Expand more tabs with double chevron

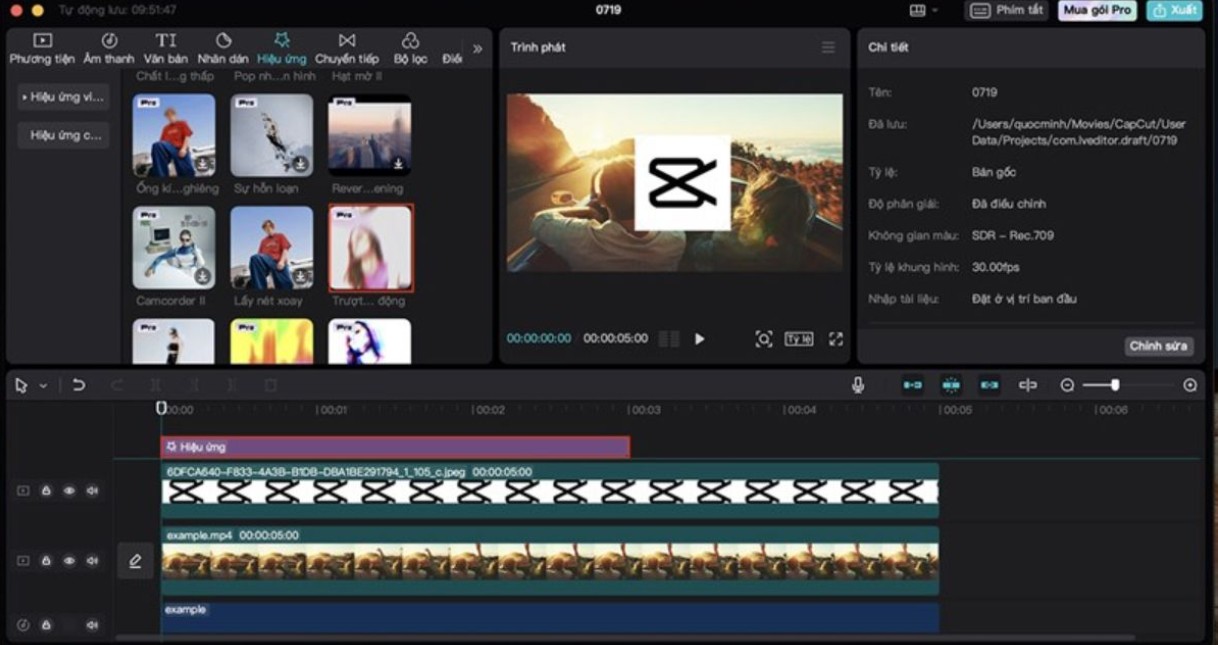tap(477, 48)
